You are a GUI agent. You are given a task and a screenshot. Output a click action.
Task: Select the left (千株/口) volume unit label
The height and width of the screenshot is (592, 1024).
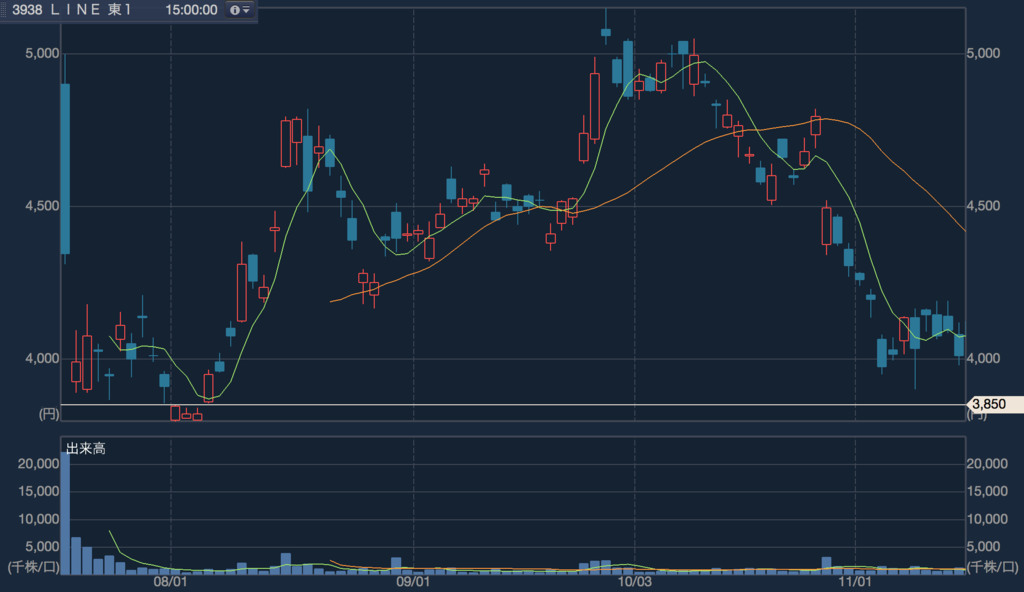point(33,567)
